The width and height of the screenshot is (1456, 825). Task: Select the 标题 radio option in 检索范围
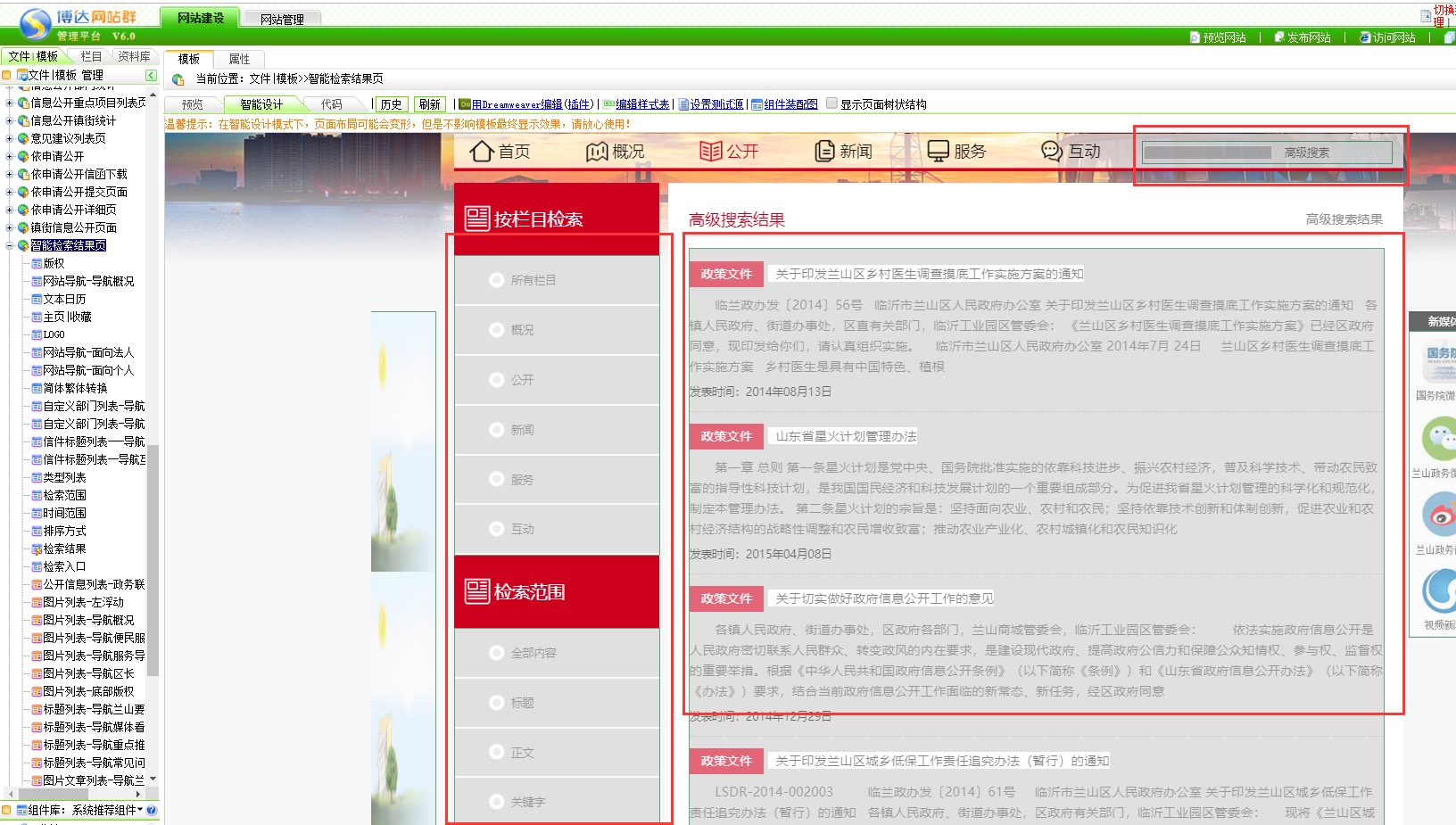click(497, 703)
